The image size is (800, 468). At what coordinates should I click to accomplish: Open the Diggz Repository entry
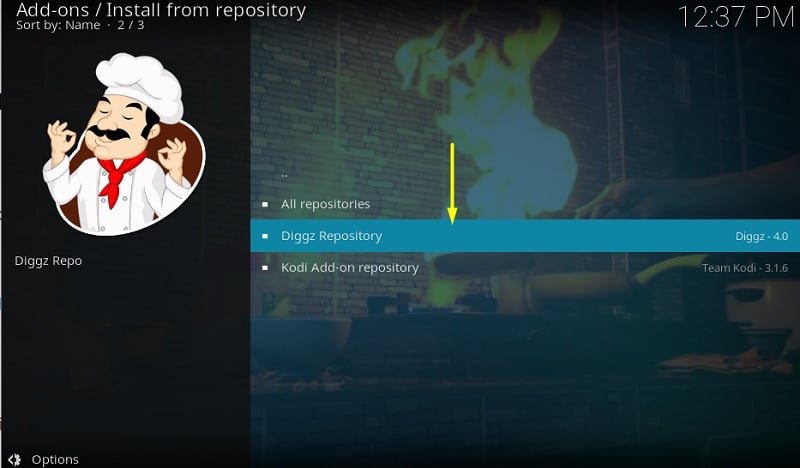pos(525,236)
